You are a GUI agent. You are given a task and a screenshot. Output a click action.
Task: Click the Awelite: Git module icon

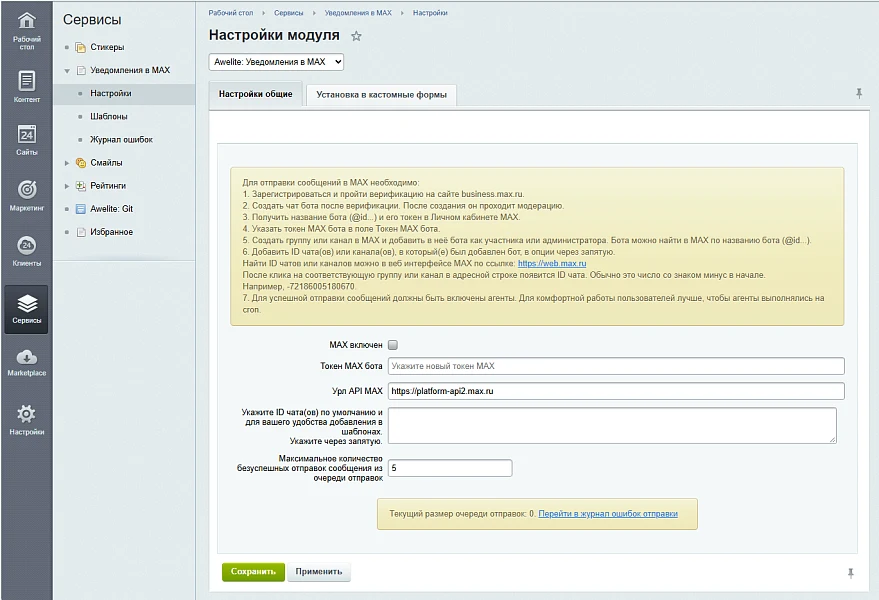(x=81, y=209)
